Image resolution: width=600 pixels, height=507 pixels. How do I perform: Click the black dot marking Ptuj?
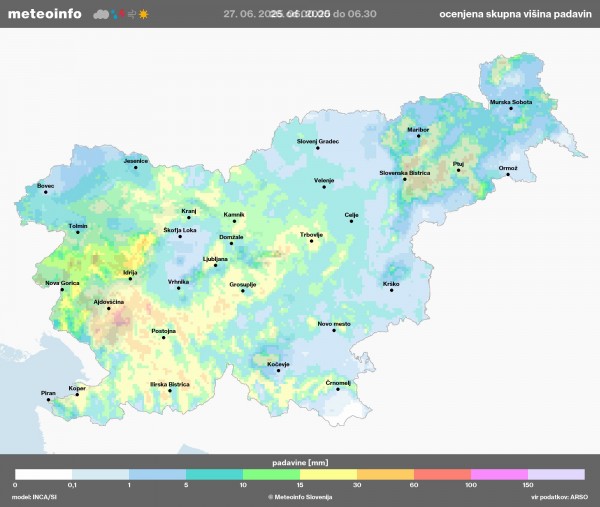(458, 170)
